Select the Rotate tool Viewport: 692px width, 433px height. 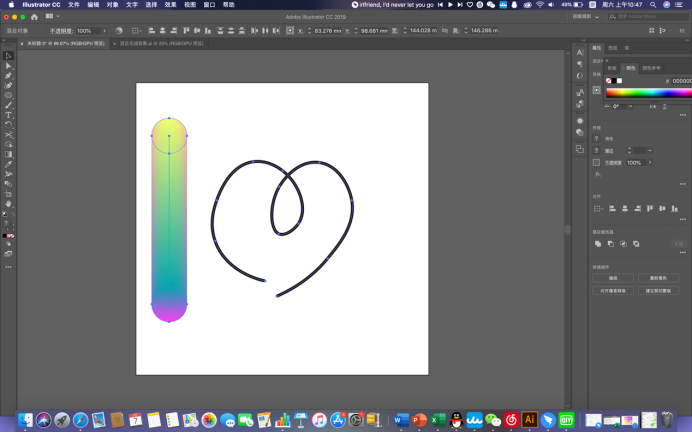(8, 124)
